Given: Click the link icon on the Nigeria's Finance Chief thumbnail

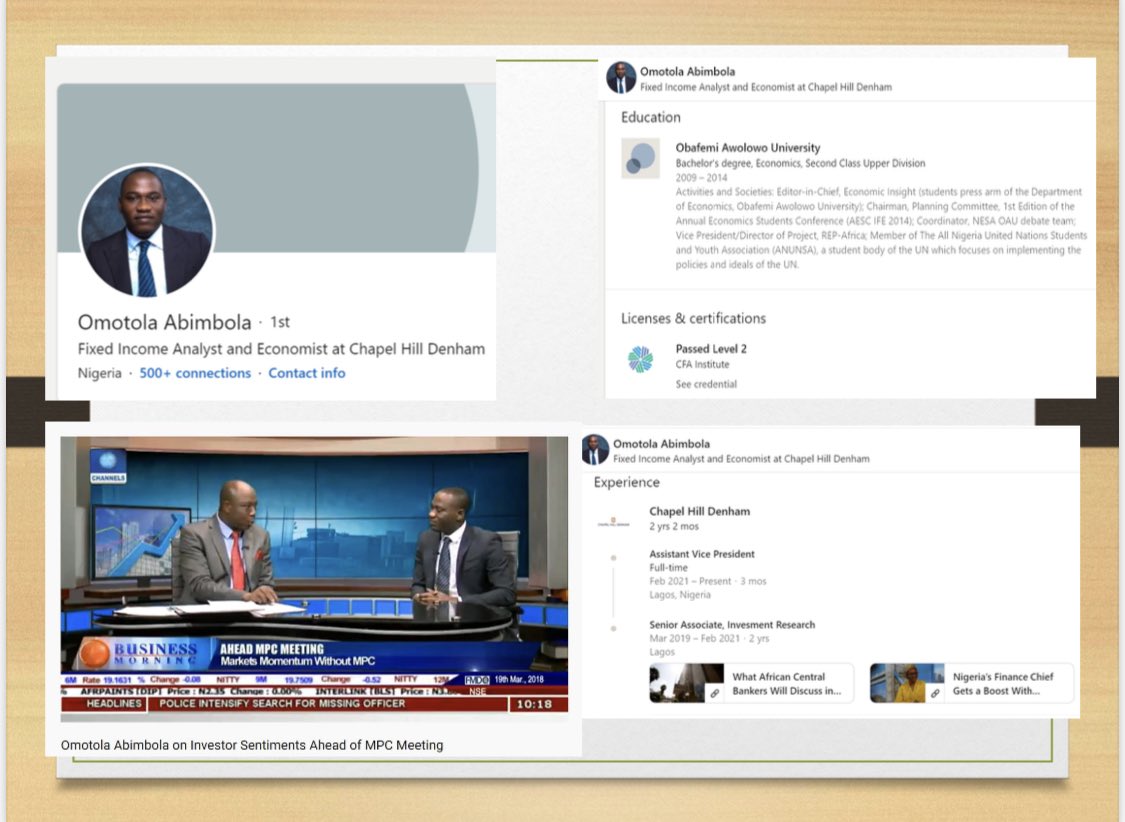Looking at the screenshot, I should (x=935, y=694).
